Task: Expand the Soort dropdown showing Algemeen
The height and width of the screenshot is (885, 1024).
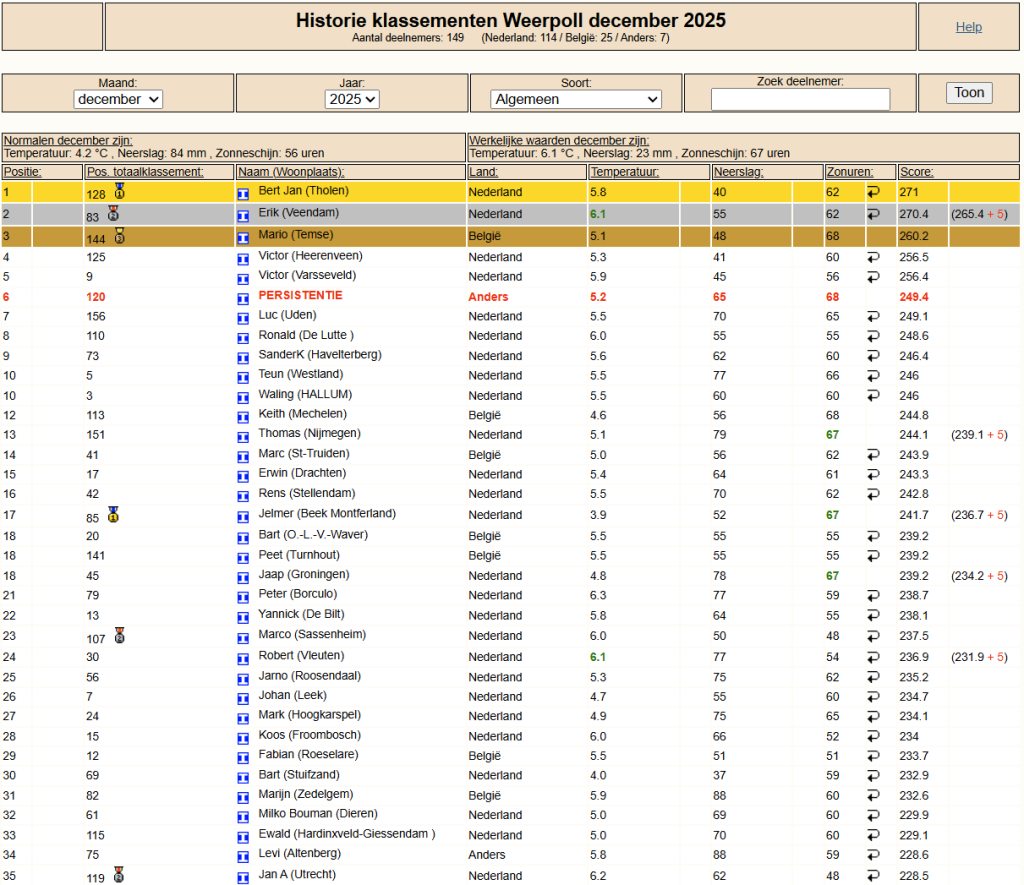Action: point(575,99)
